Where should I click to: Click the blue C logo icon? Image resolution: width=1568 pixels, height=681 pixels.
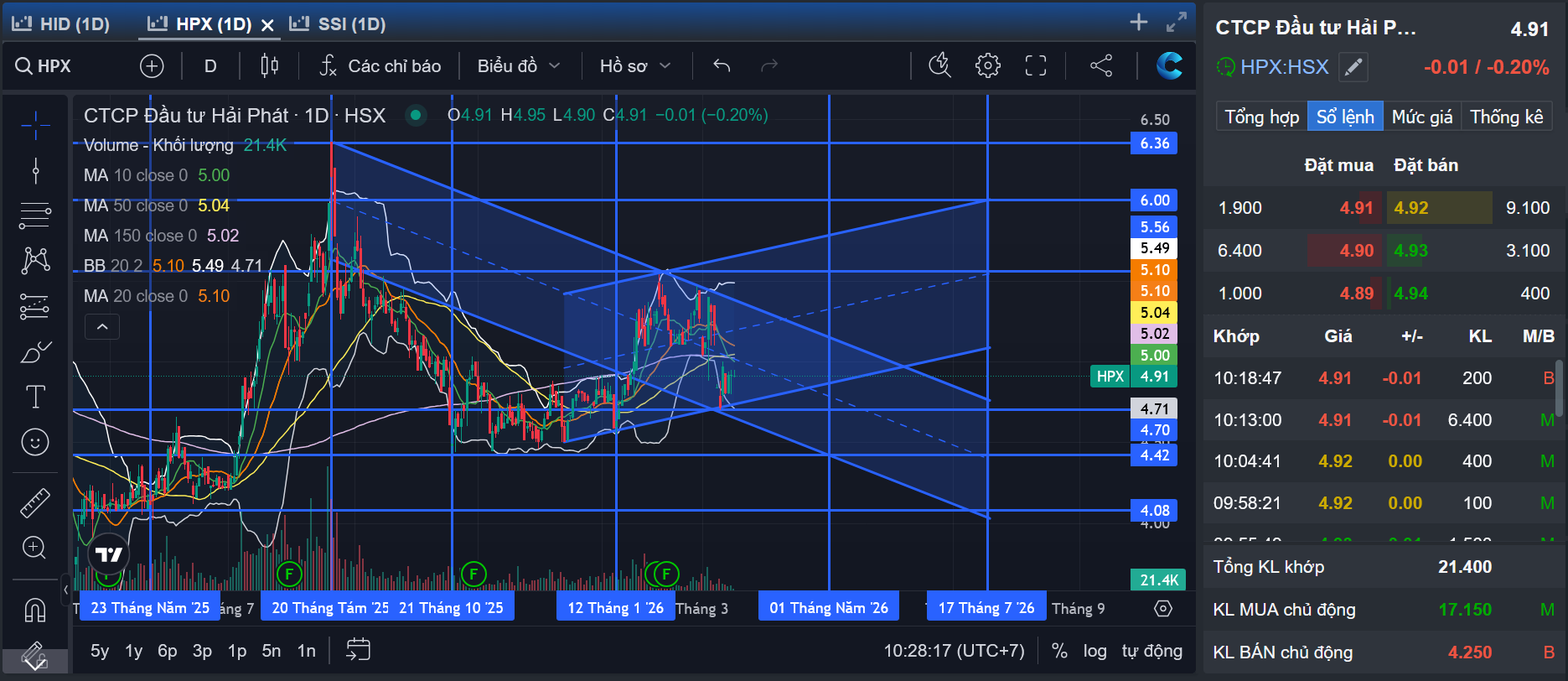pos(1169,65)
